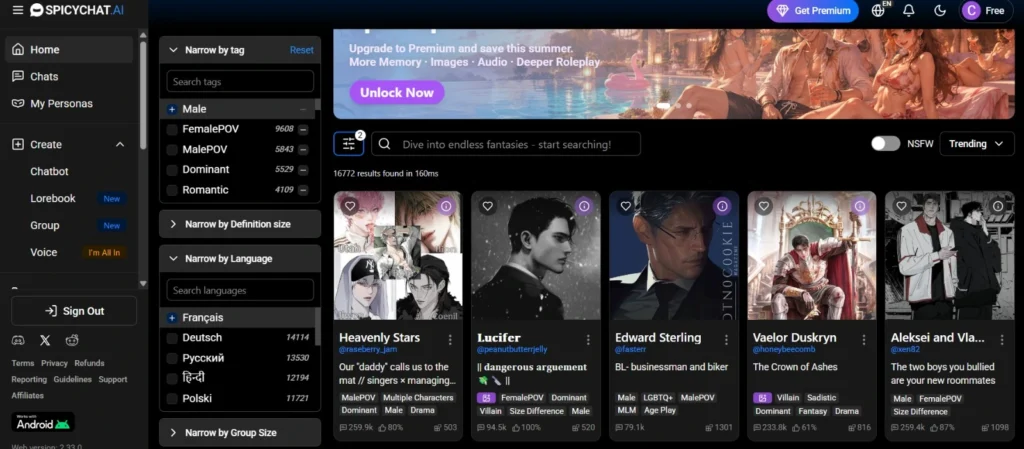Open Heavenly Stars three-dot menu
Screen dimensions: 1024x449
[450, 340]
